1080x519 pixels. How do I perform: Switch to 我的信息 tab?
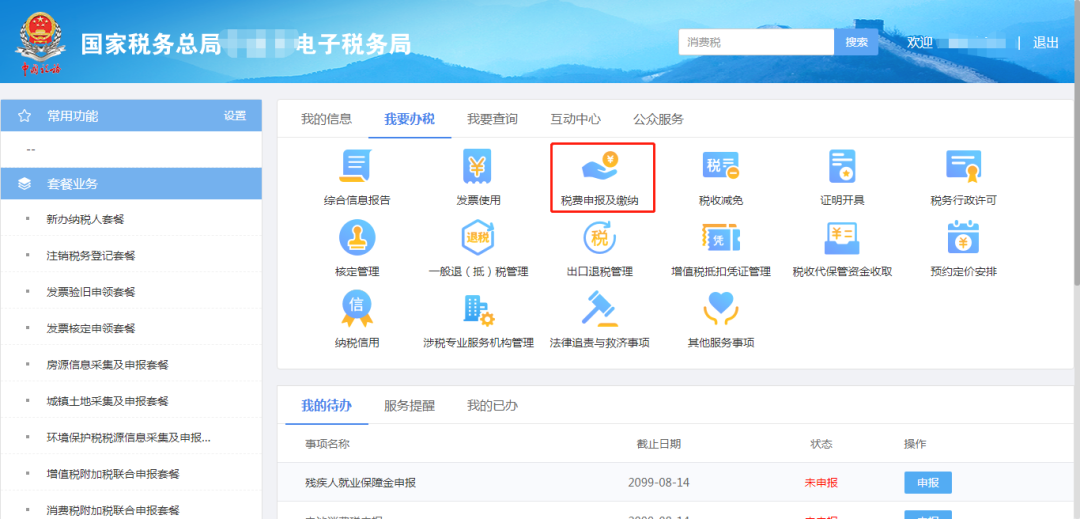(x=326, y=119)
